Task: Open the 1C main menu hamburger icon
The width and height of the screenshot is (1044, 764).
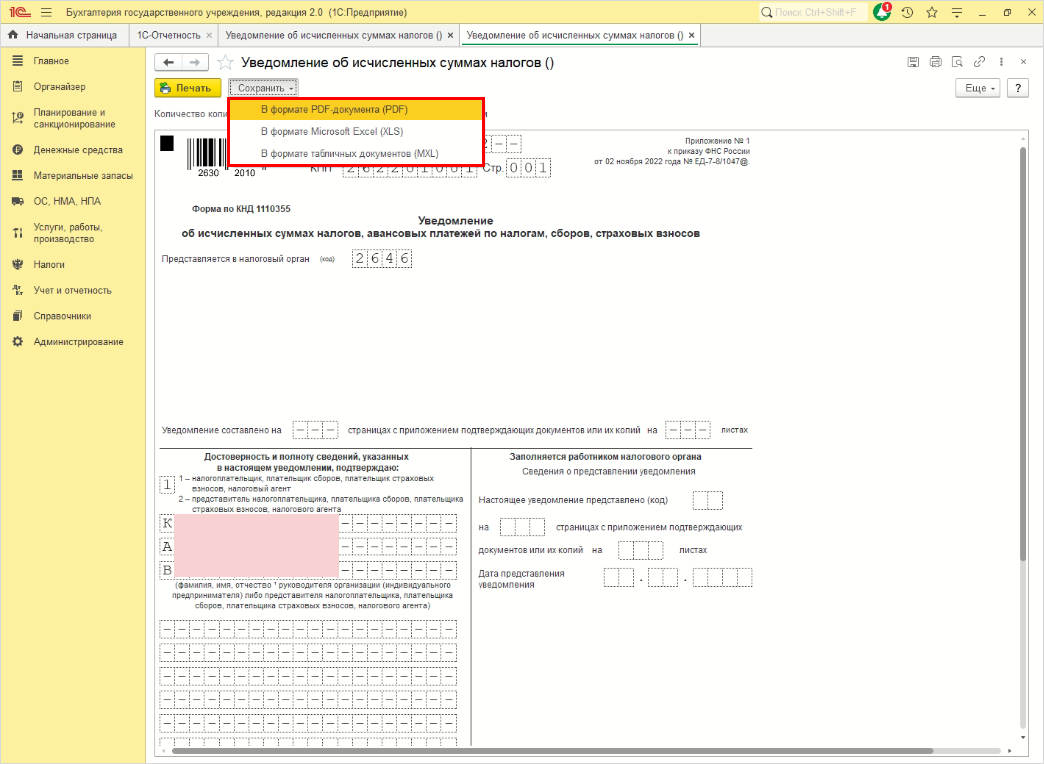Action: (x=46, y=12)
